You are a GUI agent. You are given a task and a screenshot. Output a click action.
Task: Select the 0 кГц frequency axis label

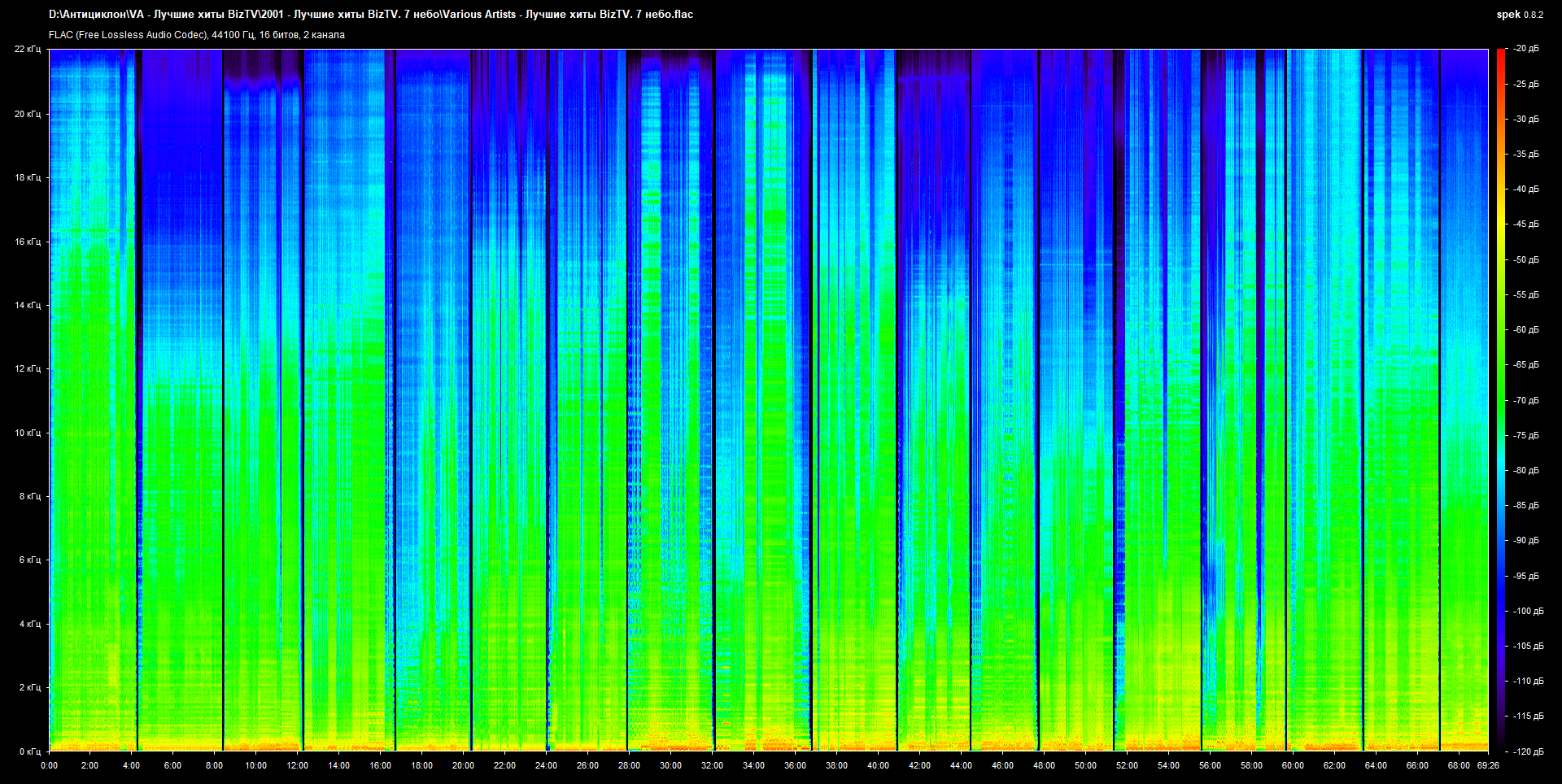[x=29, y=751]
